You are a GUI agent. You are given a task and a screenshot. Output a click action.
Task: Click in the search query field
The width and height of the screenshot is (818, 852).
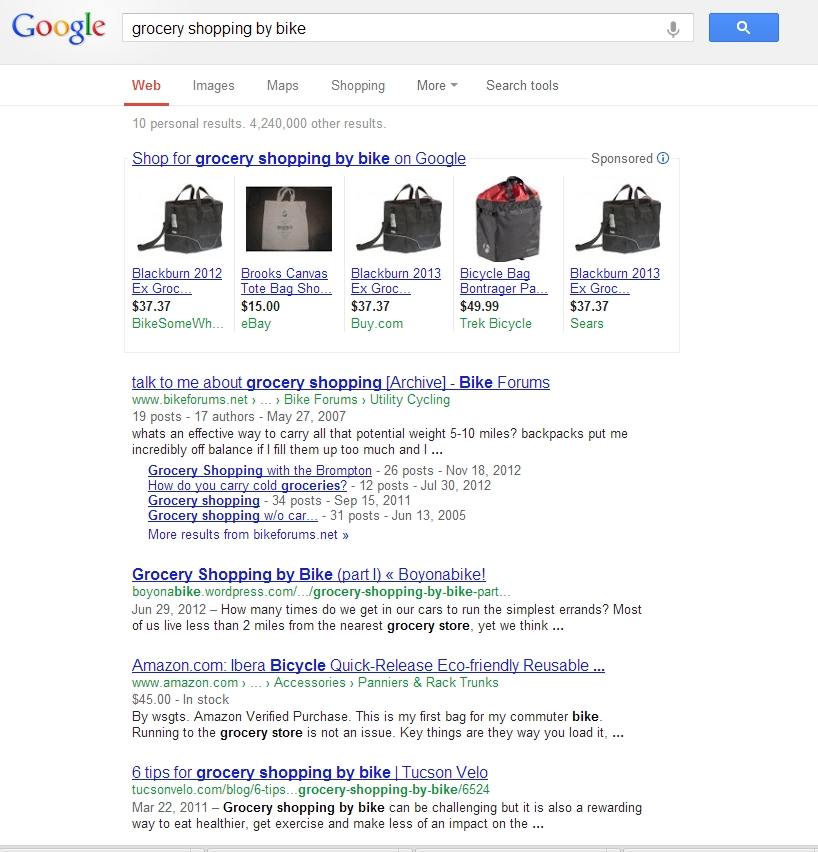[x=391, y=28]
